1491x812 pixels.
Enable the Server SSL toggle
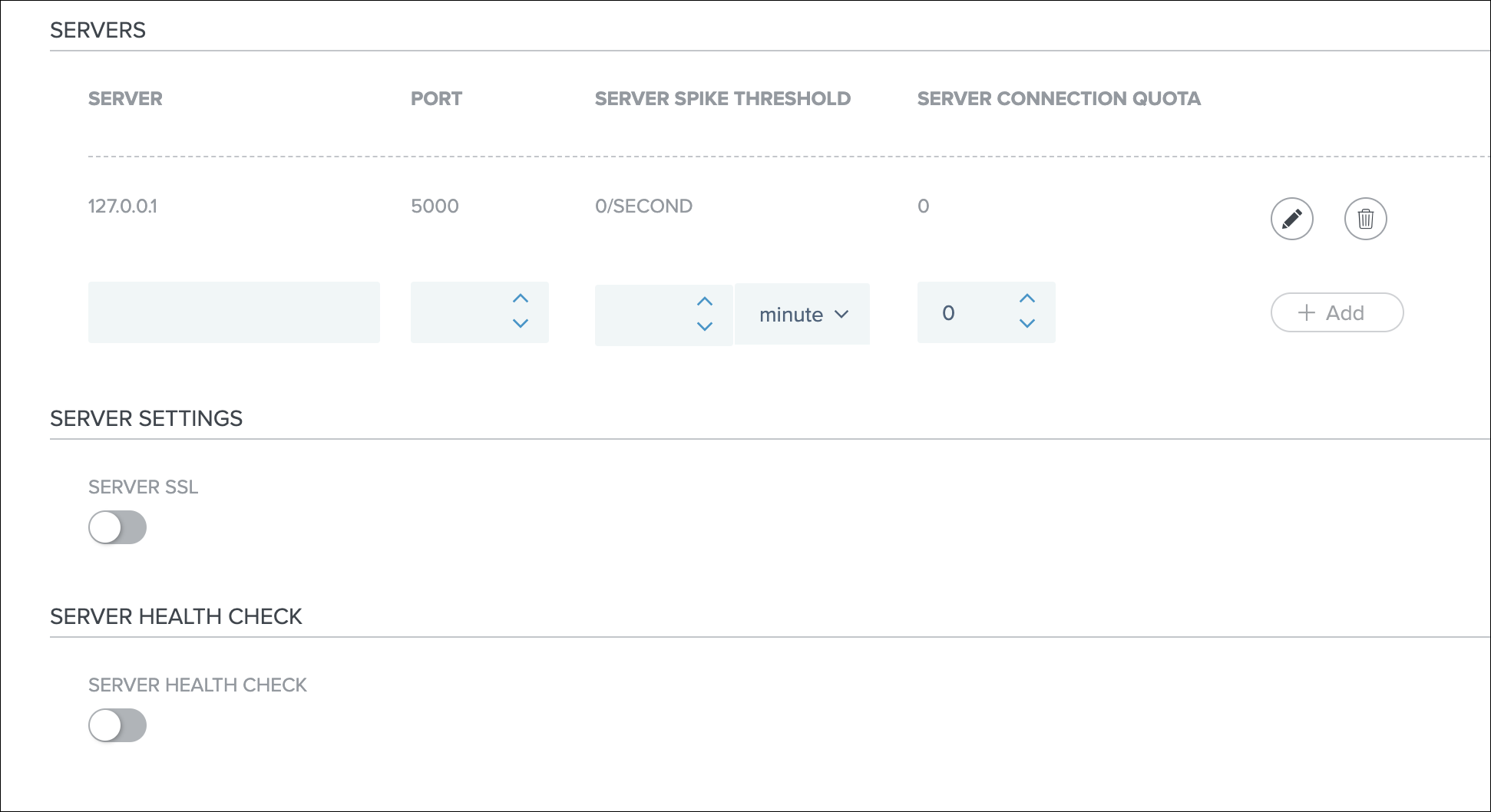pyautogui.click(x=117, y=527)
